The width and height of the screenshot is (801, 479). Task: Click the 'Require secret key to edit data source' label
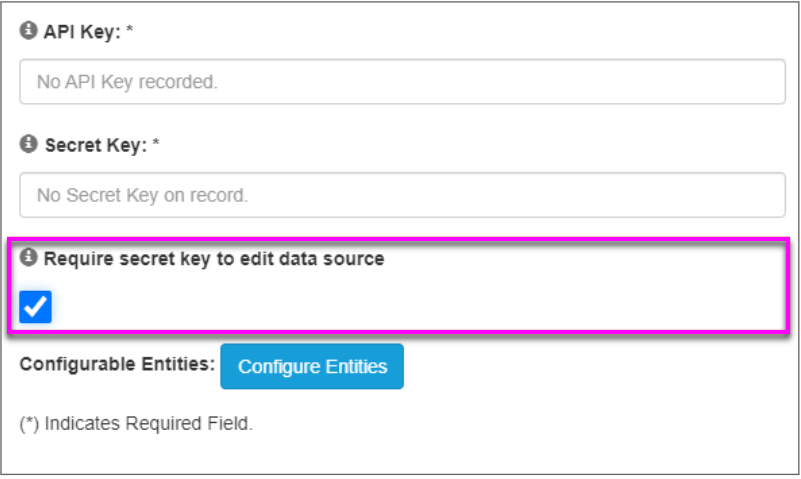pos(213,258)
